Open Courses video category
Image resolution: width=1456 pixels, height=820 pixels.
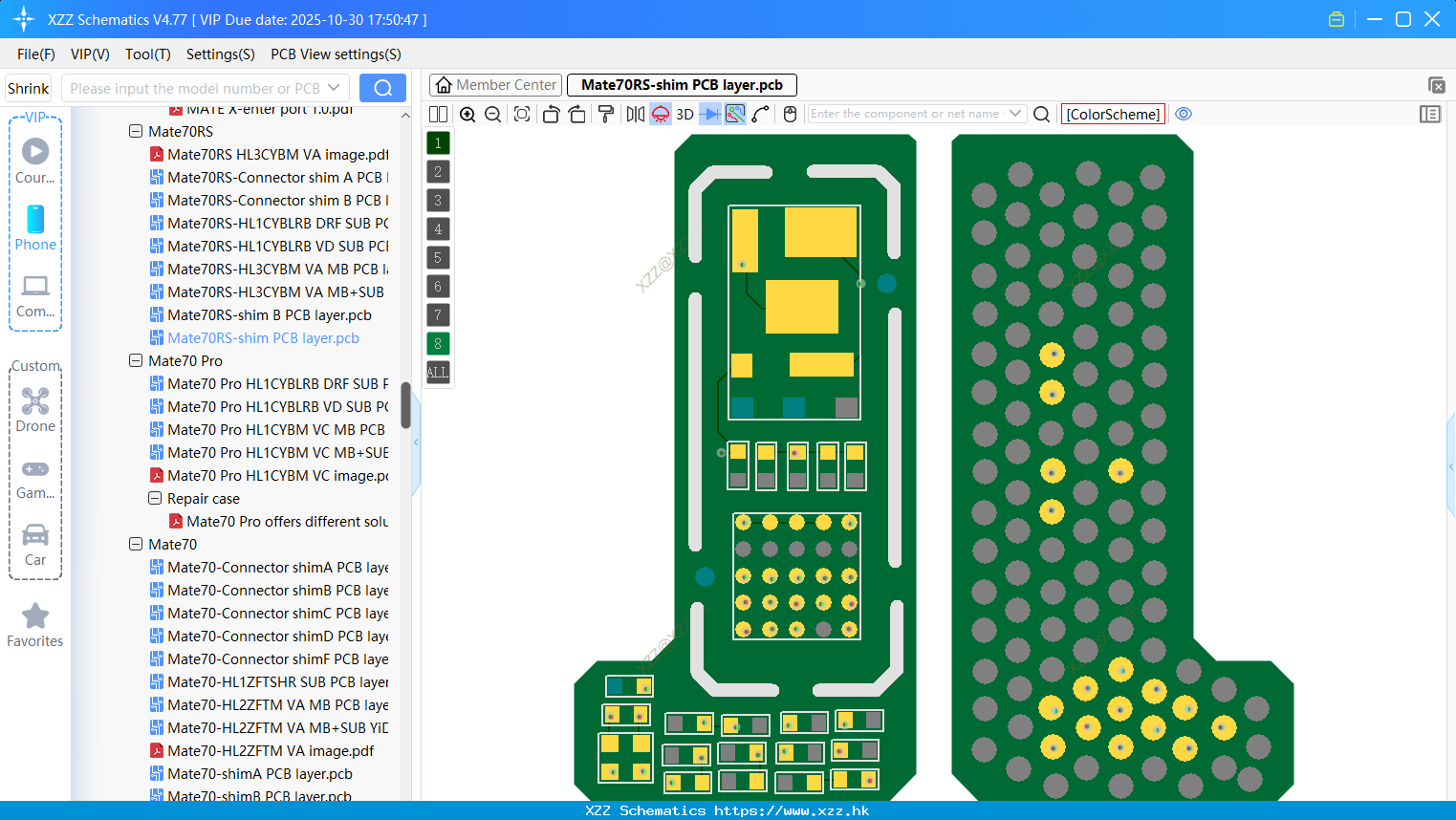tap(35, 161)
